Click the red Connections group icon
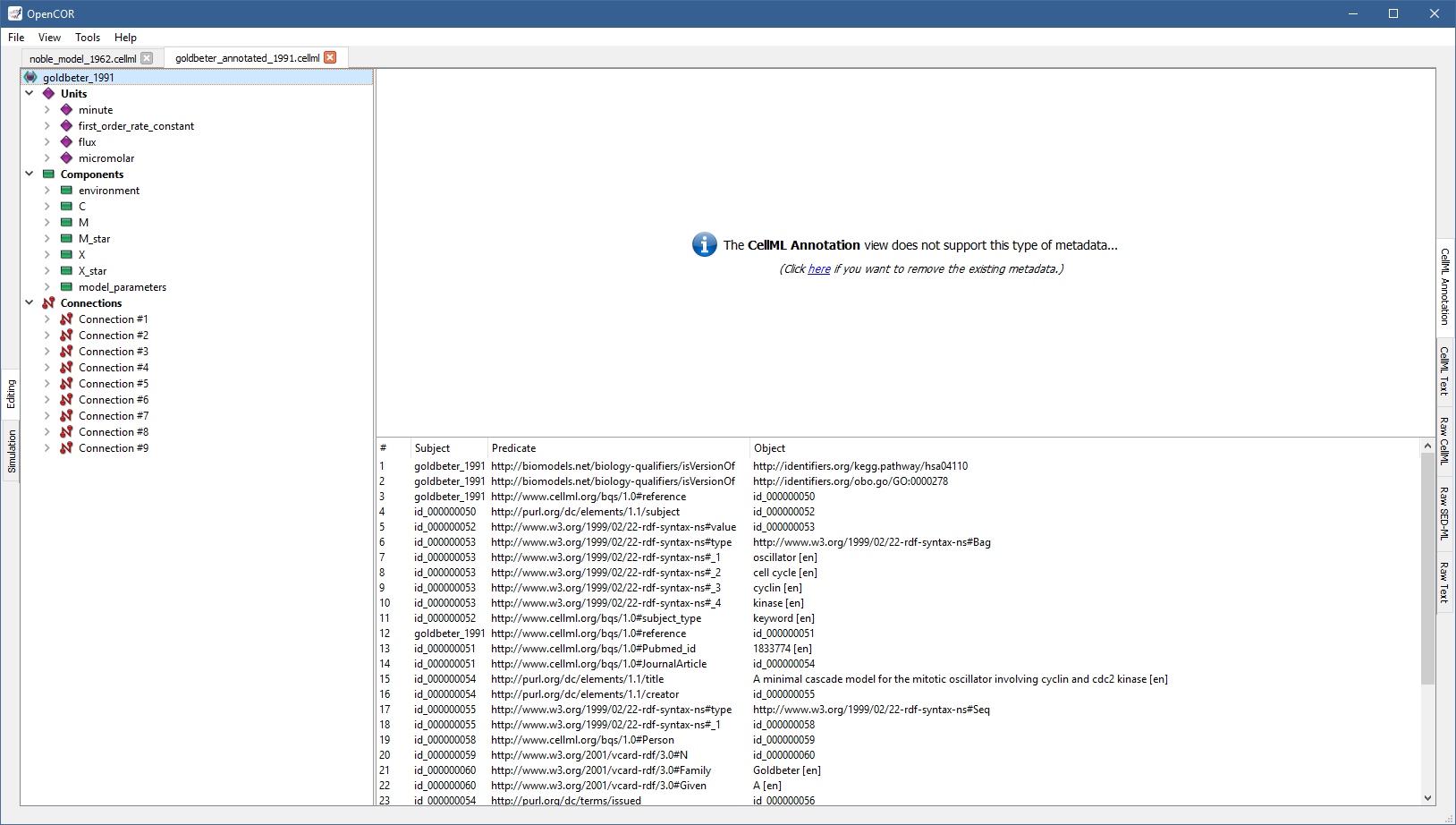 pos(48,303)
